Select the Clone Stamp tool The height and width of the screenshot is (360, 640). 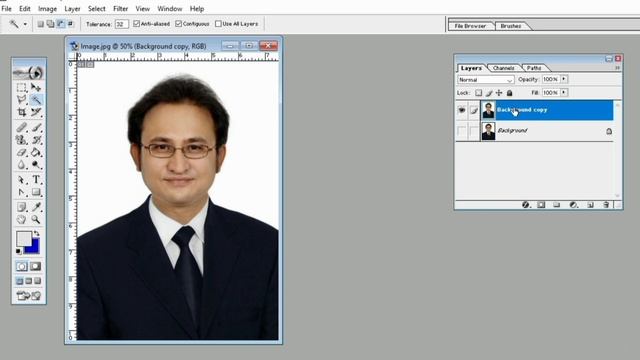pos(22,140)
